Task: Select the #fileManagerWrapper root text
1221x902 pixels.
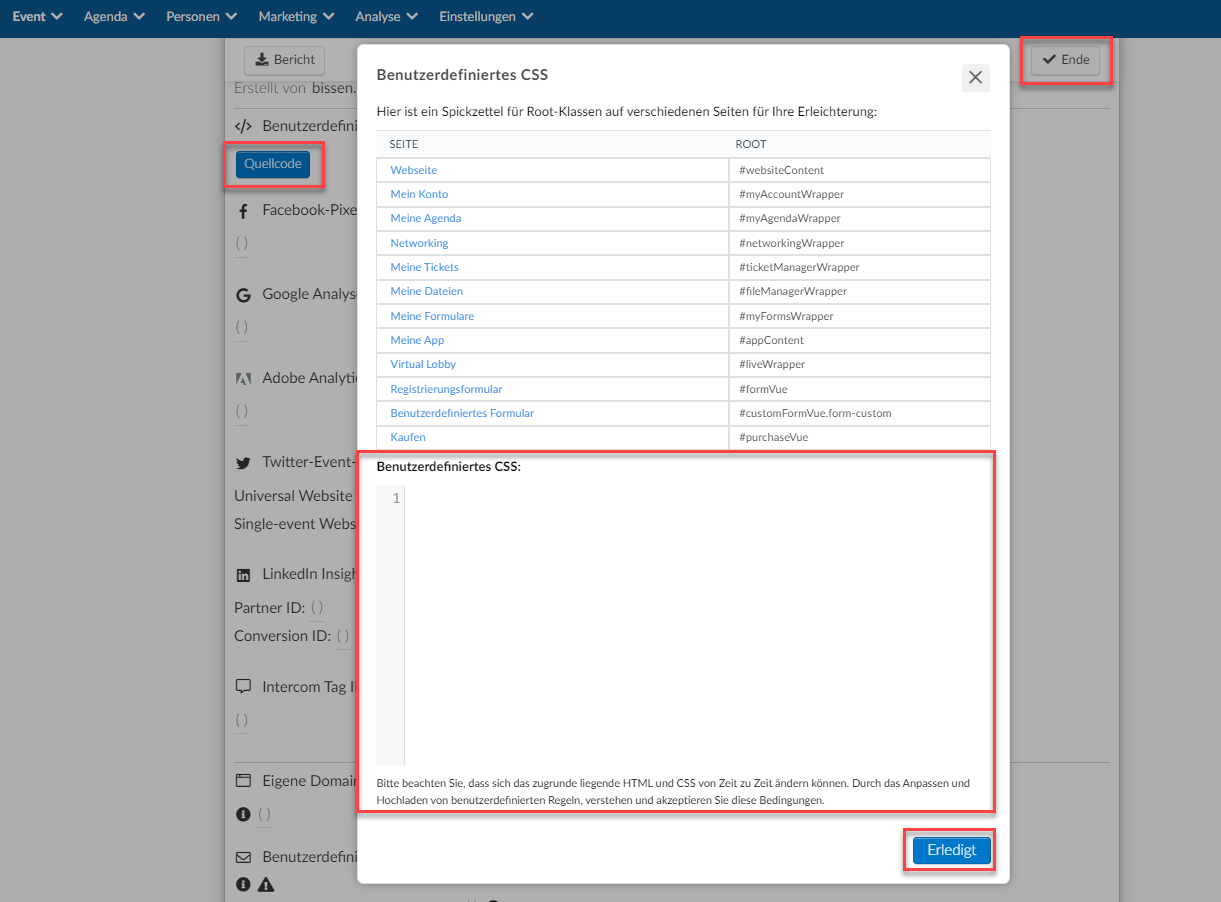Action: pyautogui.click(x=793, y=291)
